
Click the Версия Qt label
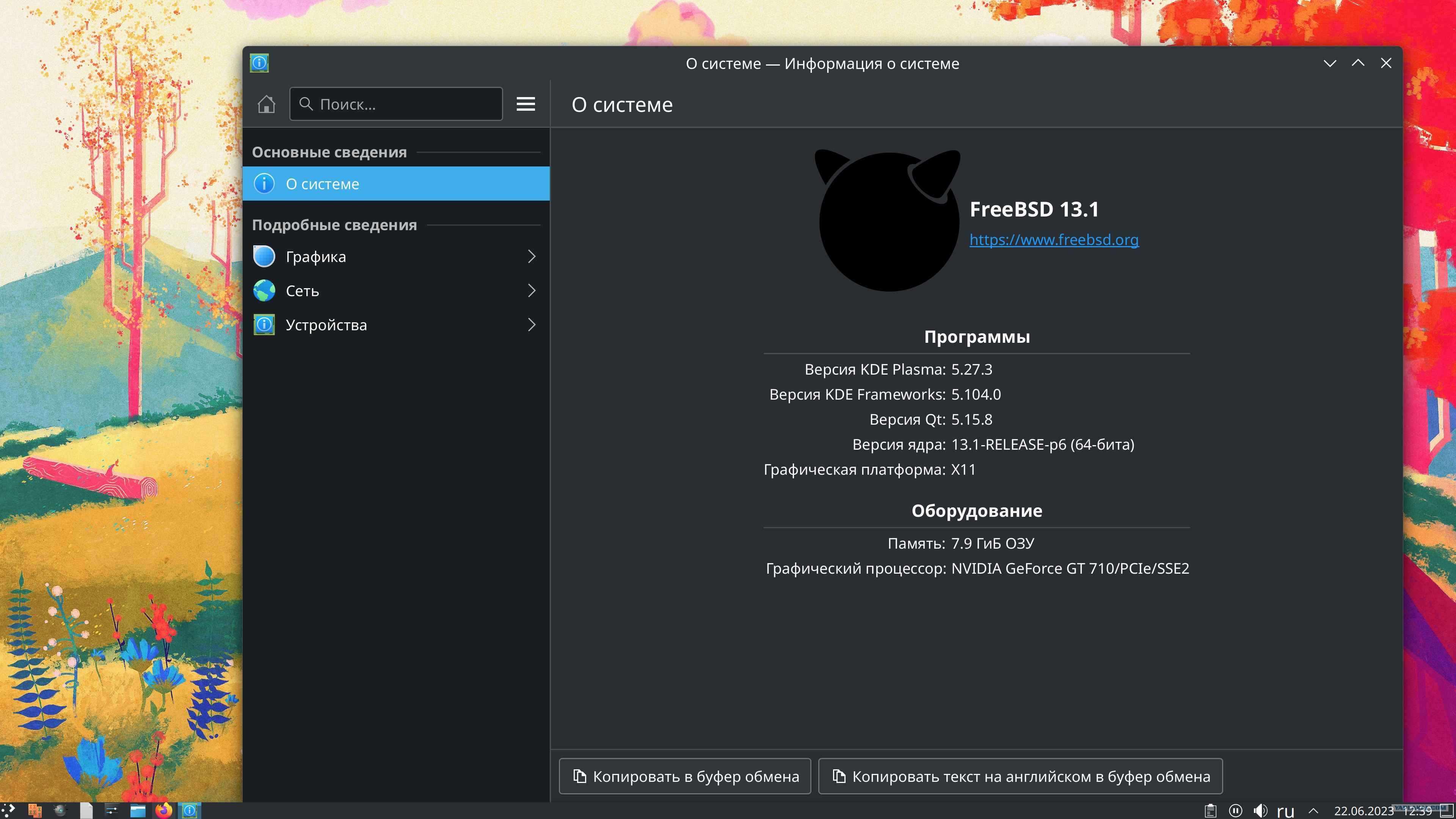click(908, 419)
